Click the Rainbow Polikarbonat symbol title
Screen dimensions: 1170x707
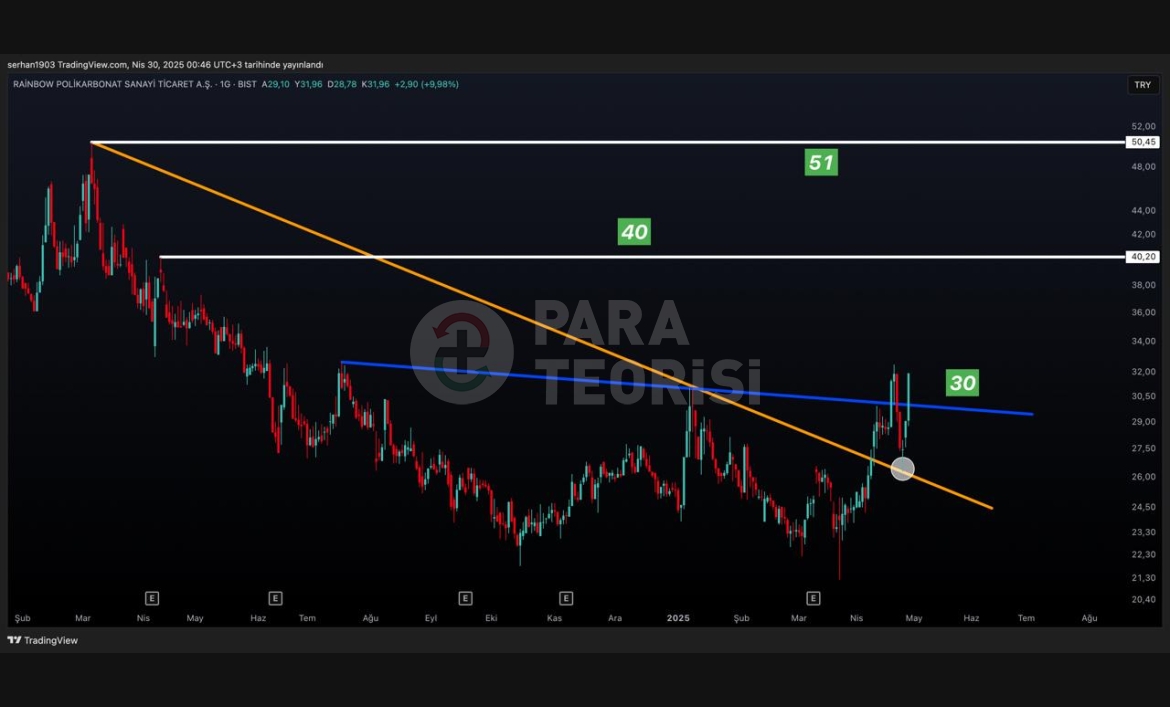point(110,85)
